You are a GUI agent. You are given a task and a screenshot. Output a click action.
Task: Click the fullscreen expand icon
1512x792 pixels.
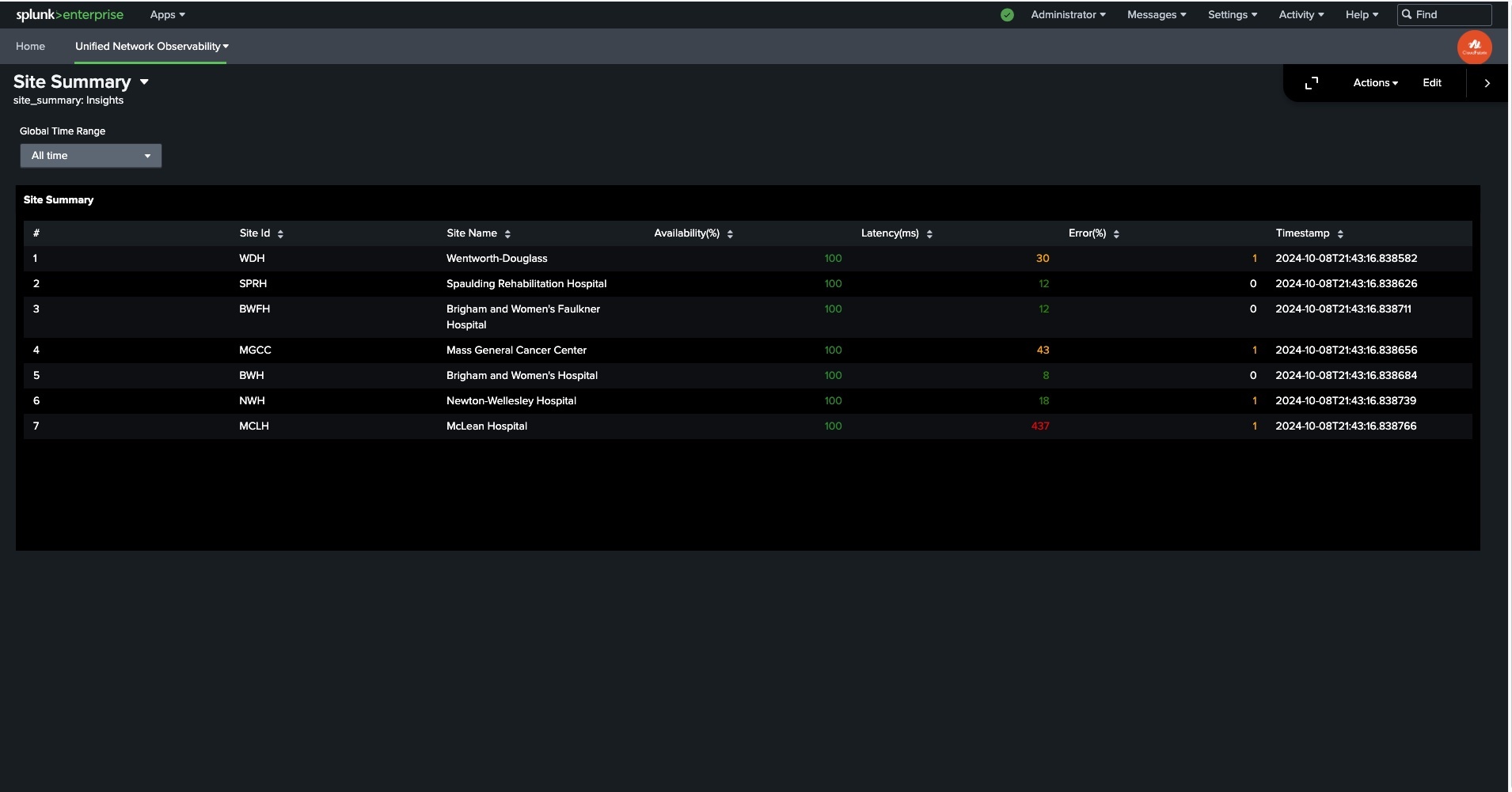pos(1312,83)
